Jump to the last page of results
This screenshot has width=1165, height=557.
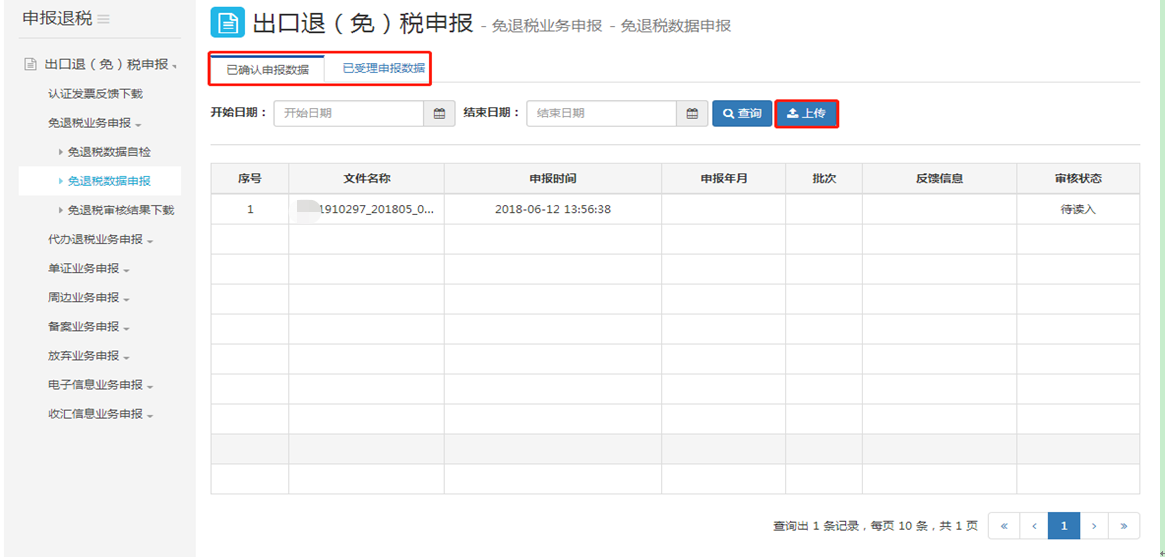1124,526
